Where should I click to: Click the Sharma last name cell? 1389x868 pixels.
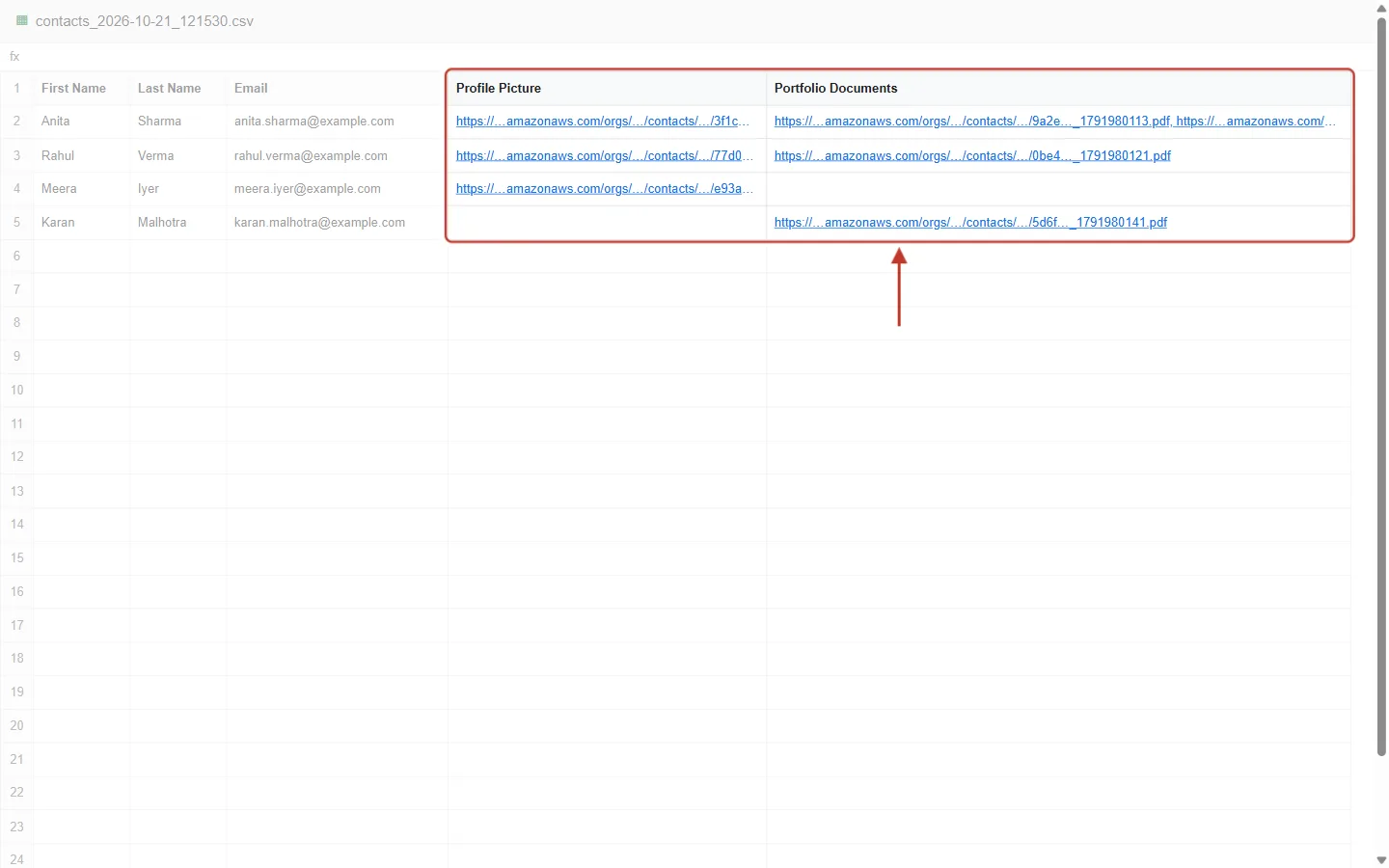177,122
